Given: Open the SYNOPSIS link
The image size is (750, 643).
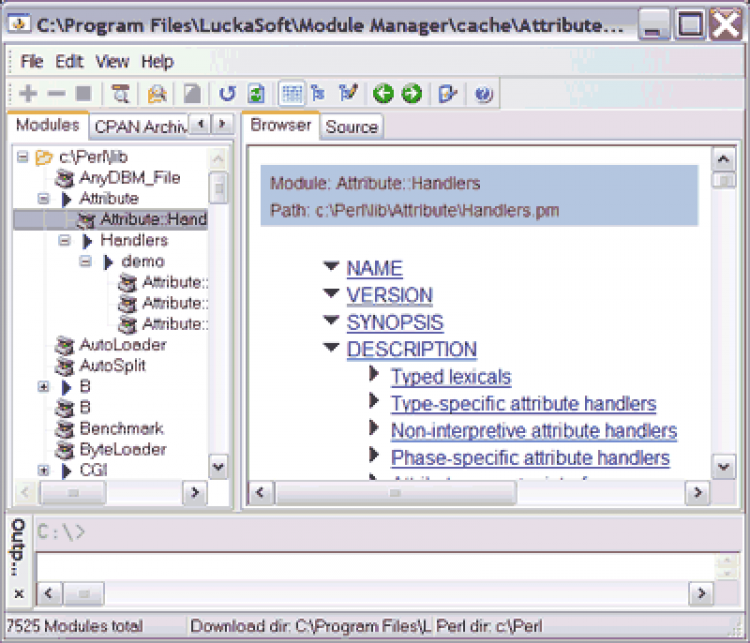Looking at the screenshot, I should click(395, 323).
